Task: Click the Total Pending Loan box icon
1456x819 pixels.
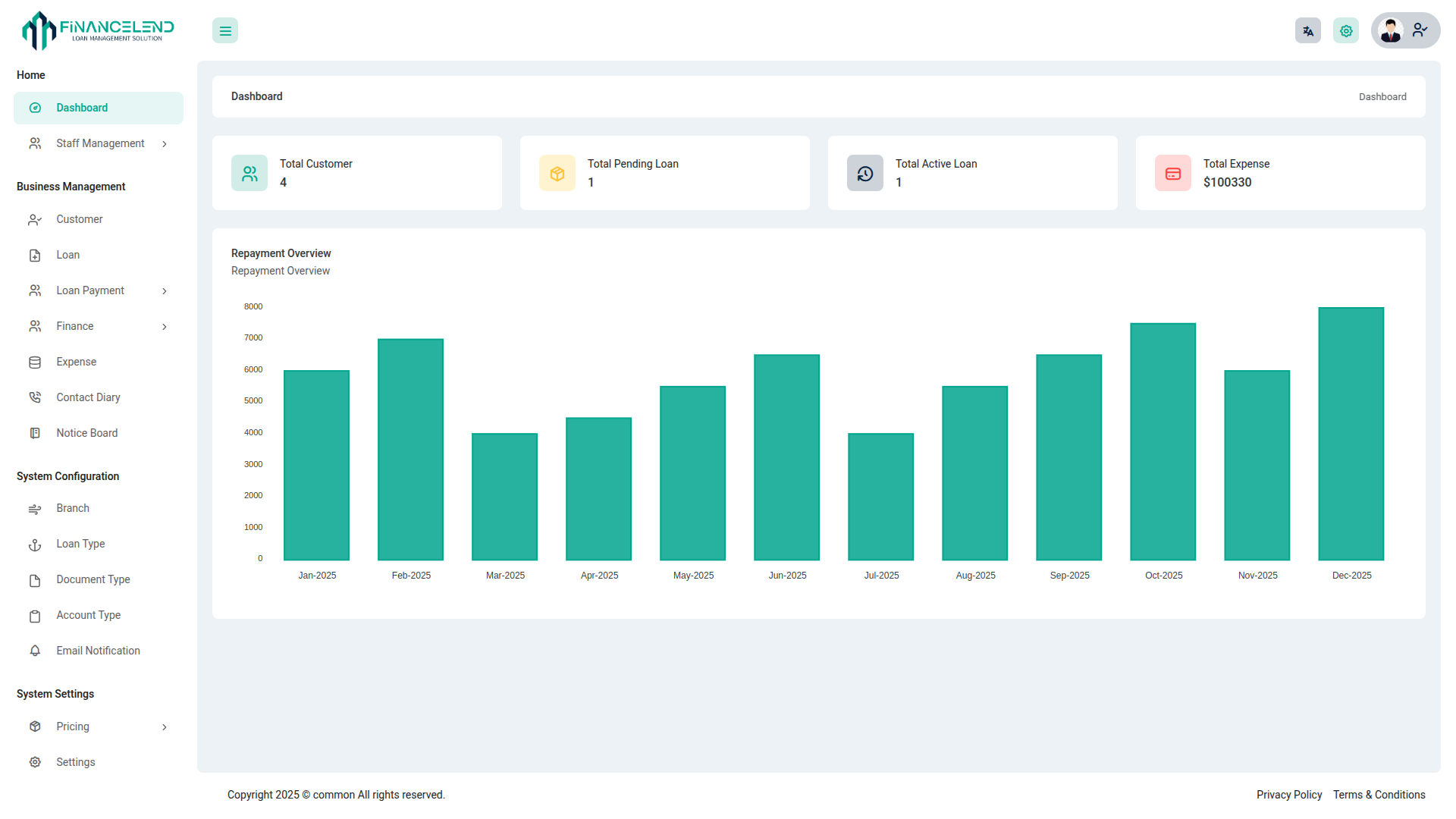Action: click(x=557, y=174)
